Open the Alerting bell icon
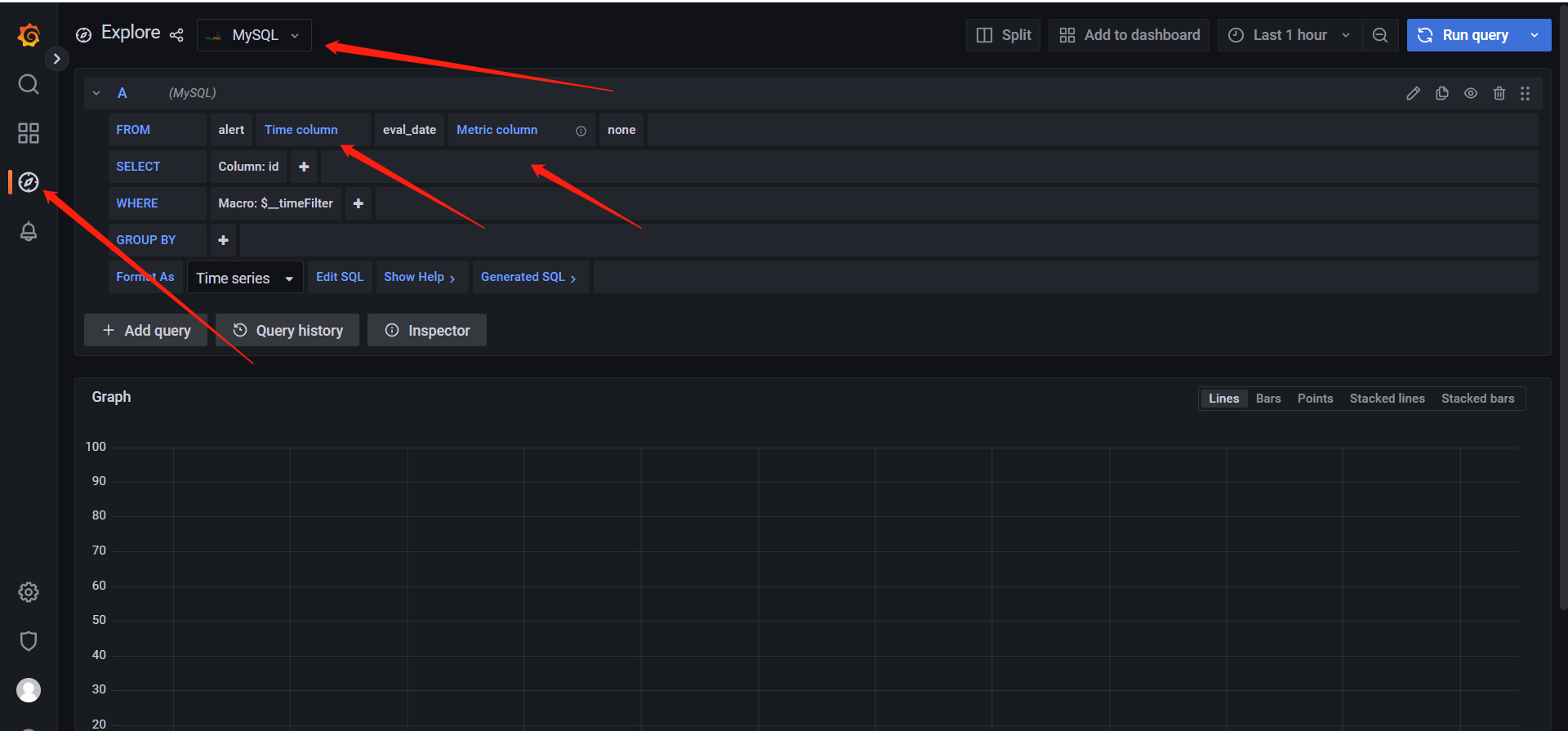 pyautogui.click(x=29, y=231)
